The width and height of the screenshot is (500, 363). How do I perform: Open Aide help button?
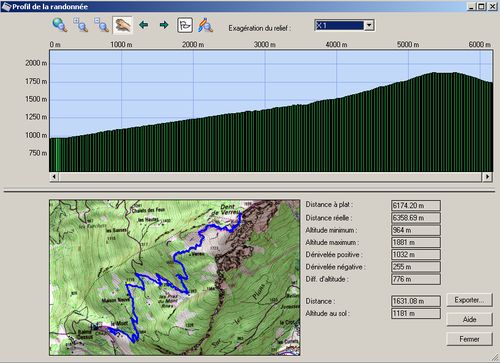coord(469,319)
